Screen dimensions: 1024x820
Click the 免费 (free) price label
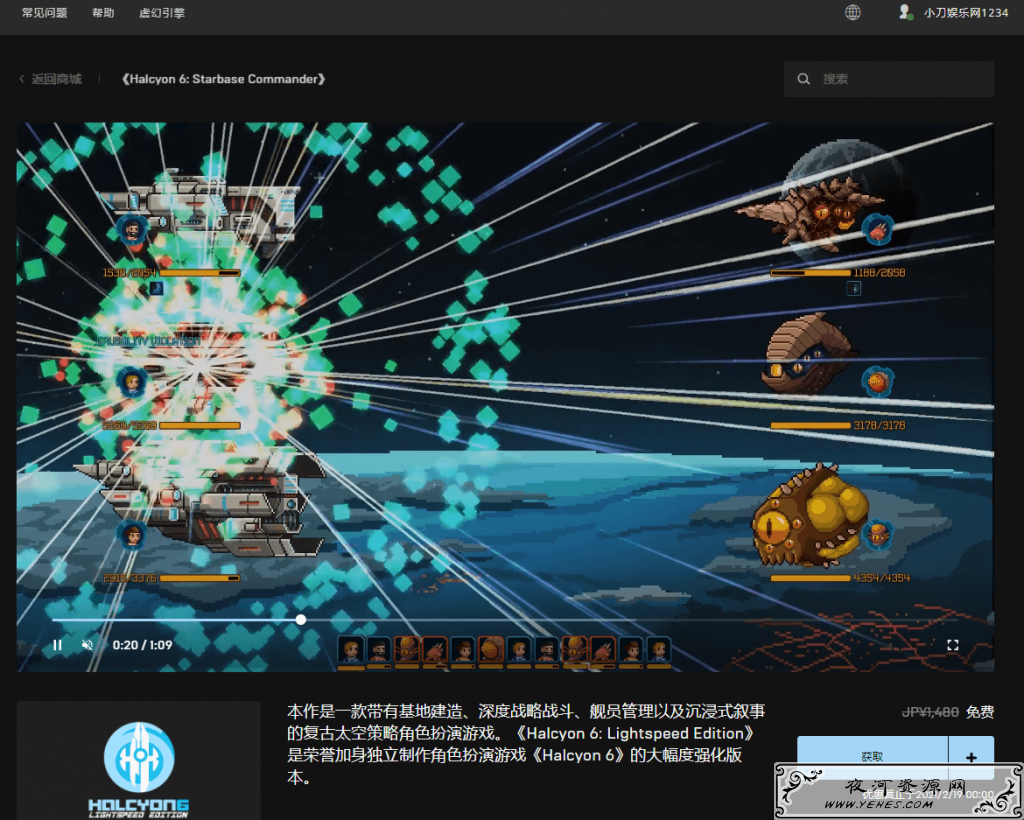(x=980, y=712)
